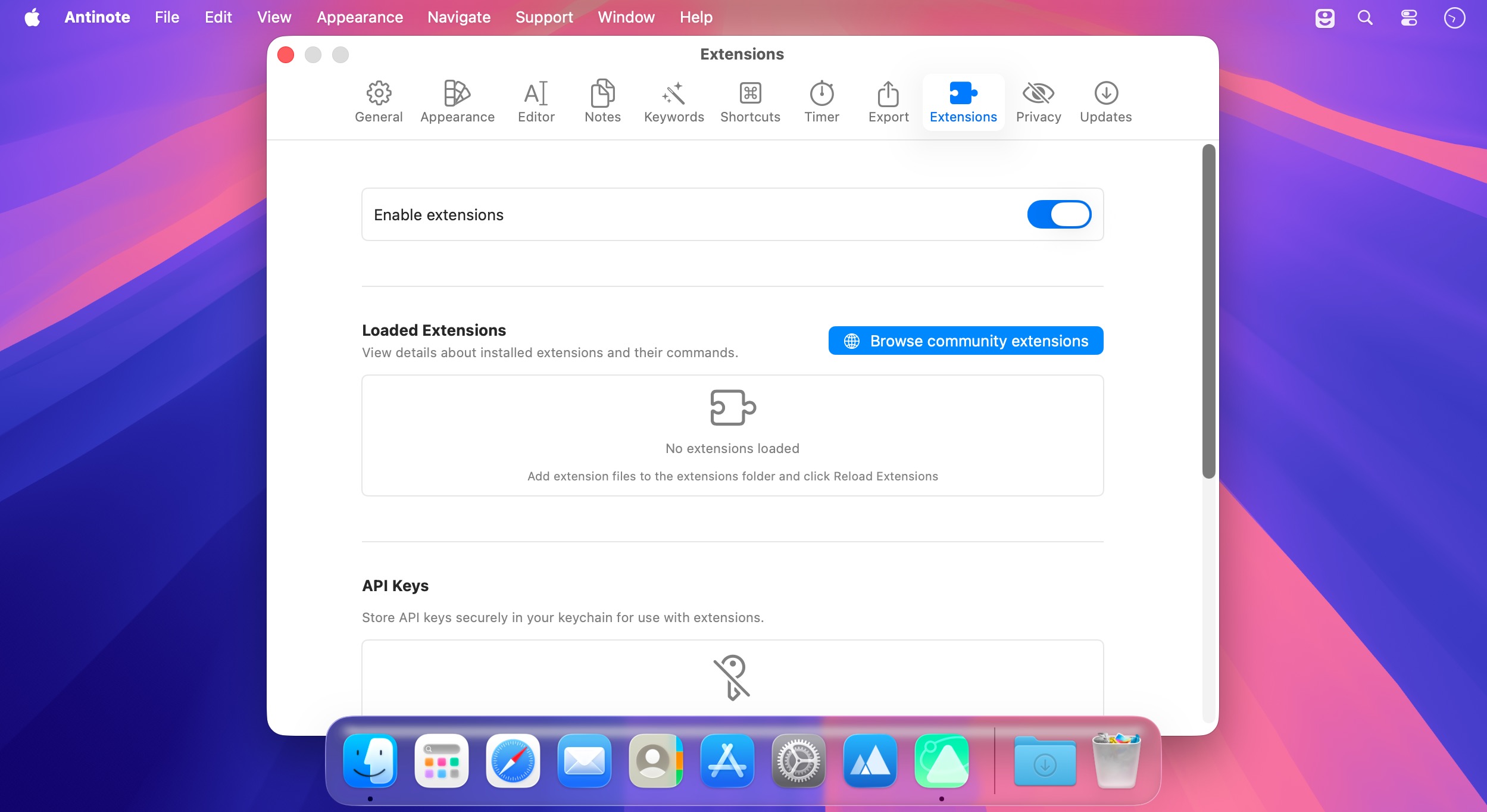Screen dimensions: 1487x812
Task: Close the Extensions settings window
Action: [x=286, y=55]
